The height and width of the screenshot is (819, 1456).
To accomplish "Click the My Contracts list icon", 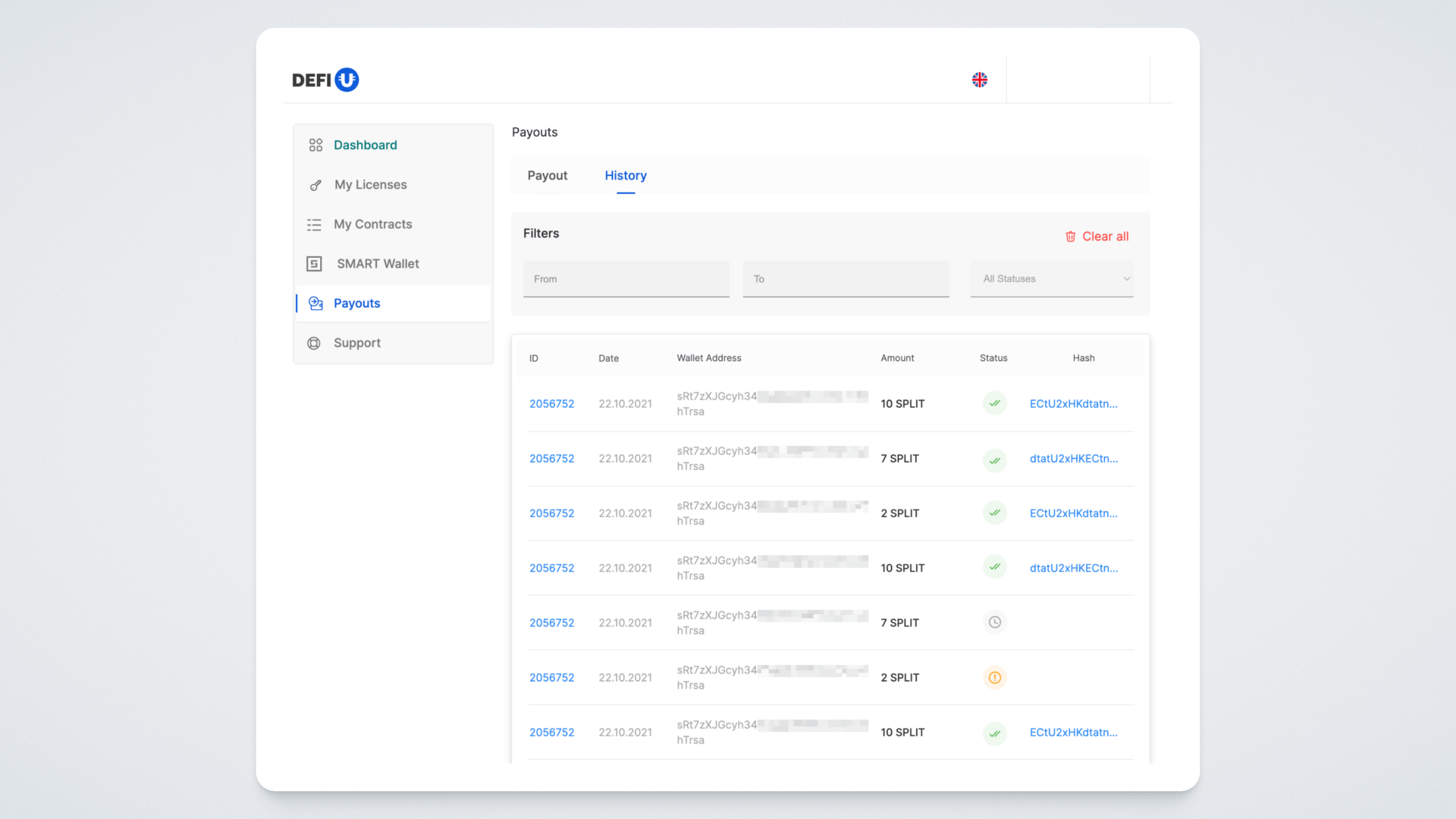I will [x=314, y=224].
